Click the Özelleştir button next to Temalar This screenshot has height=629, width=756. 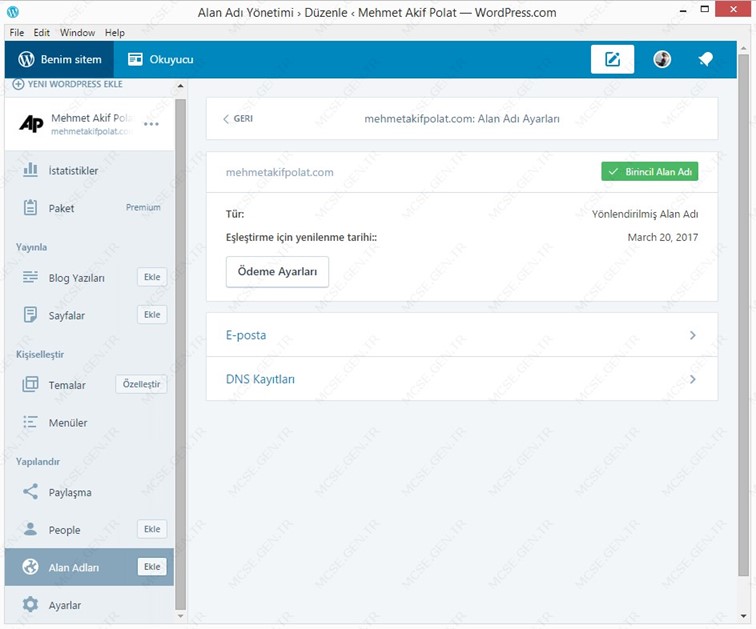point(141,384)
